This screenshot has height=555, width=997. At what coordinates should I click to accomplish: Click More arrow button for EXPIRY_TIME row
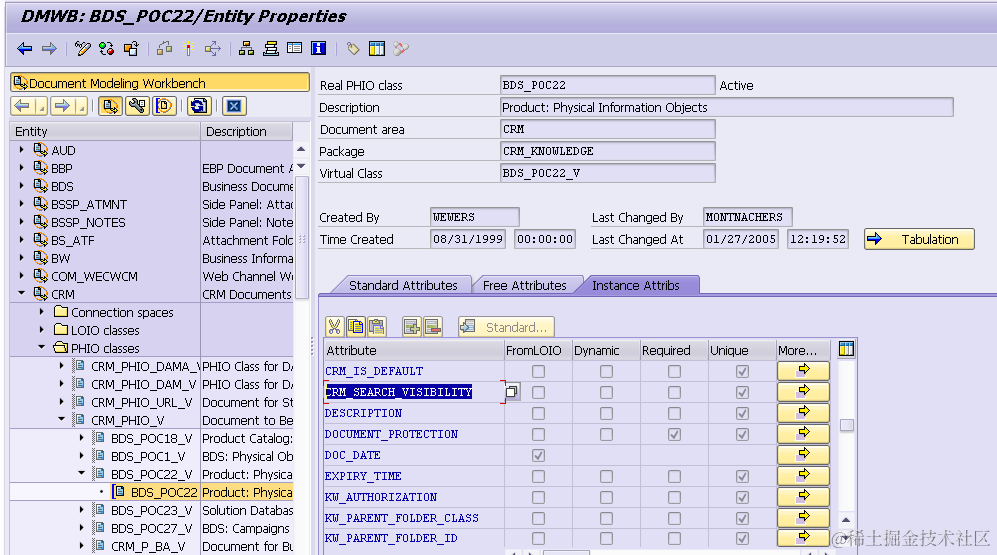(x=803, y=476)
